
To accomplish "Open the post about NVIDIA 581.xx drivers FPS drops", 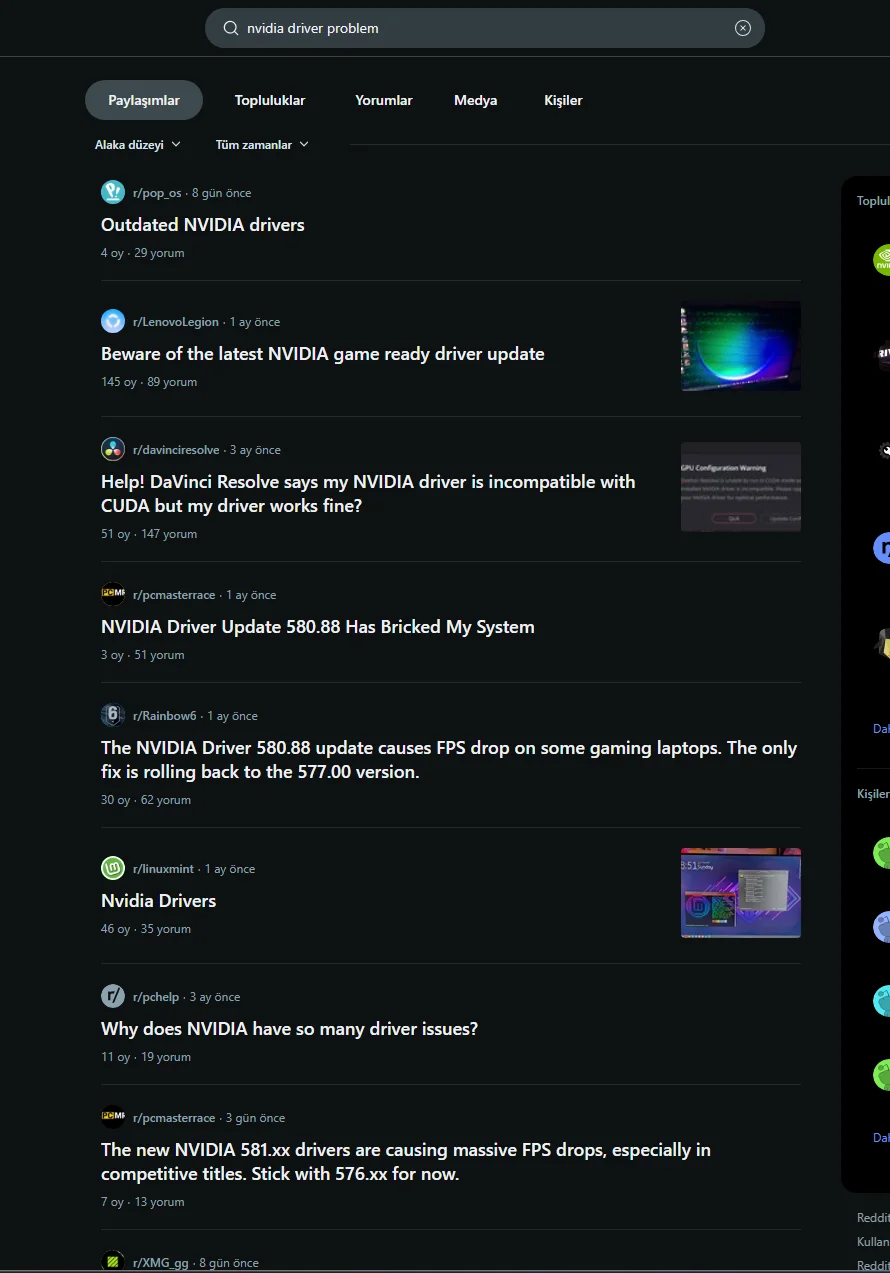I will (x=406, y=1162).
